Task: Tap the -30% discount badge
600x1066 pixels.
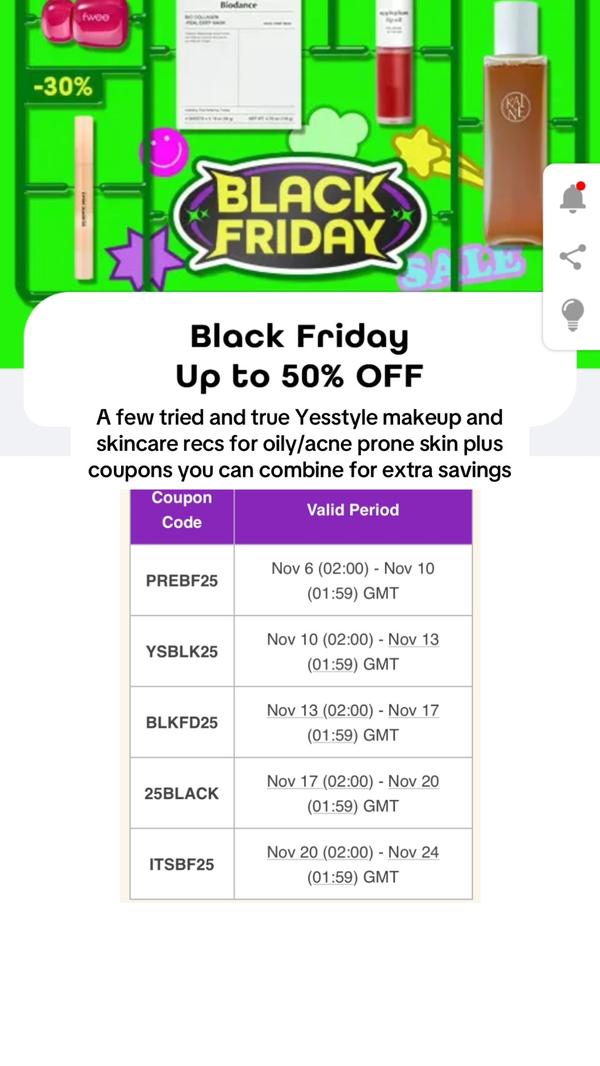Action: point(62,87)
